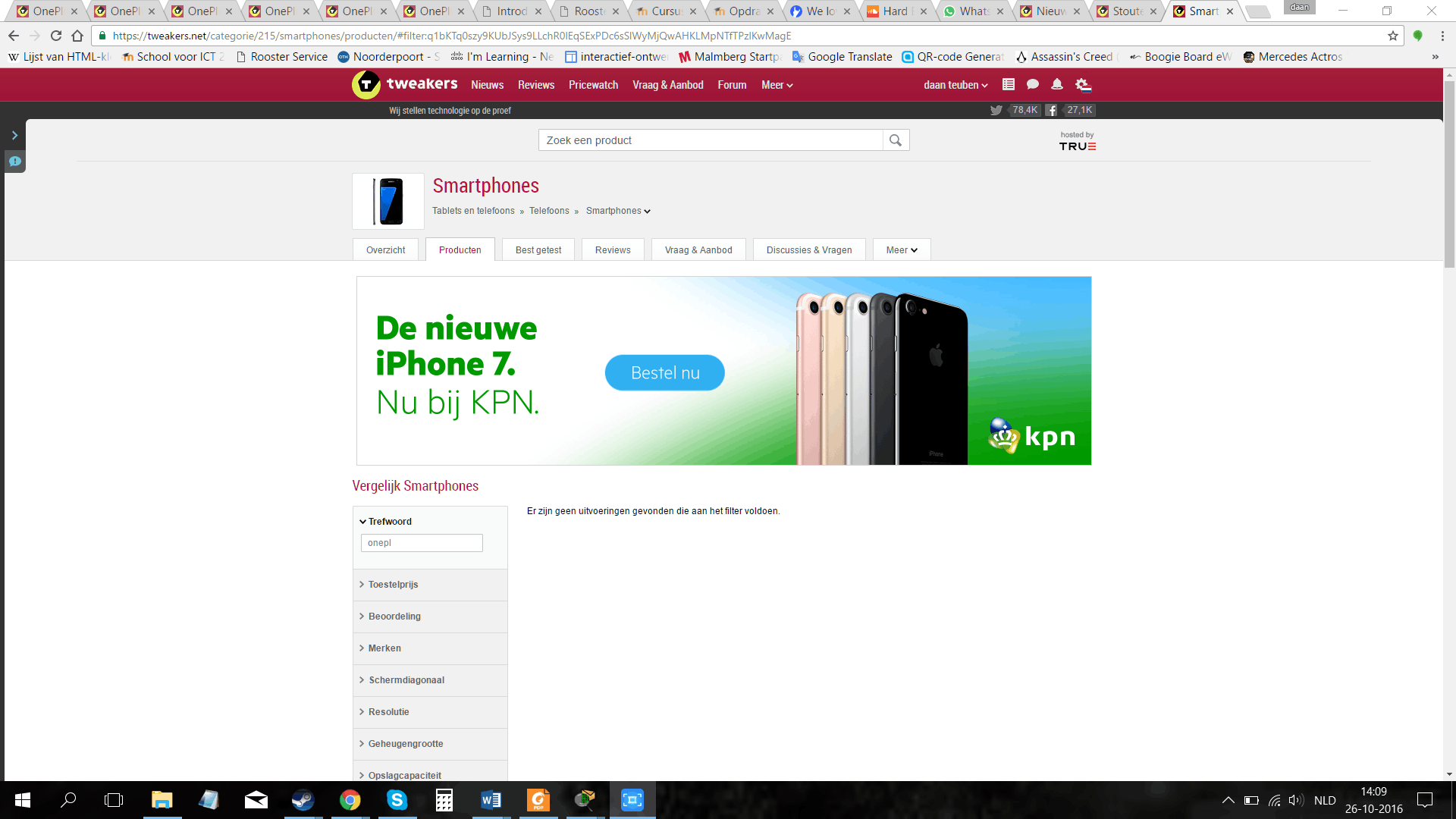Open the Discussies & Vragen tab
This screenshot has width=1456, height=819.
click(809, 249)
